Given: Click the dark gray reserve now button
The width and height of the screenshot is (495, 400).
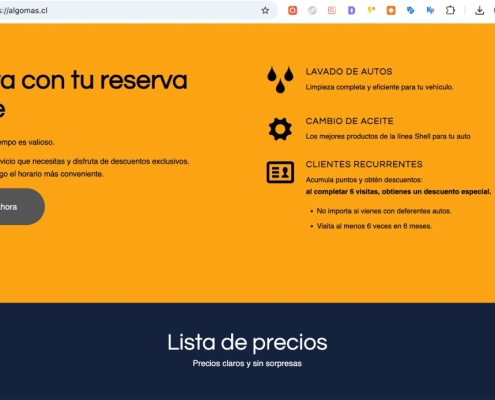Looking at the screenshot, I should tap(22, 207).
